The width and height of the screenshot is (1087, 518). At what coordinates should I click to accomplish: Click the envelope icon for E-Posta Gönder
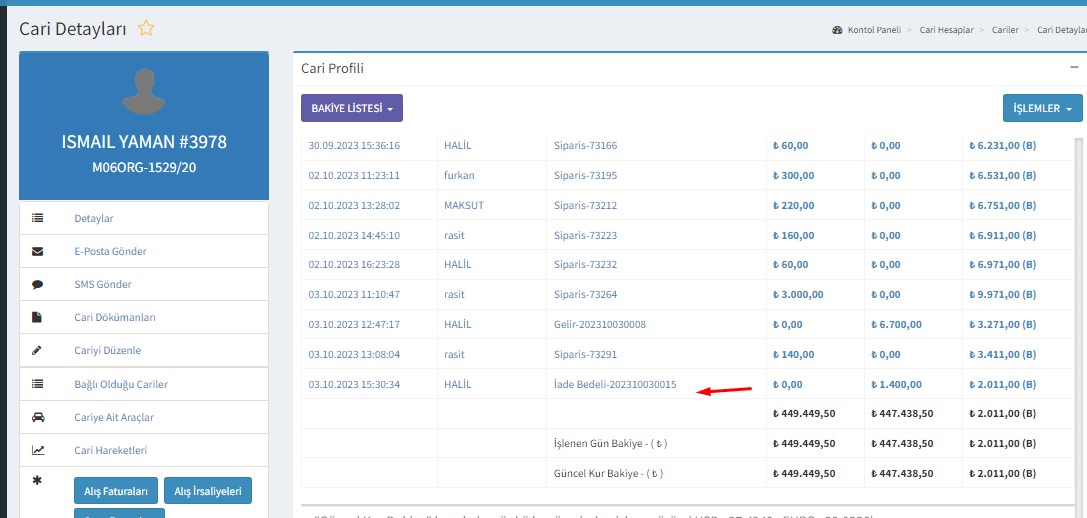pos(38,251)
